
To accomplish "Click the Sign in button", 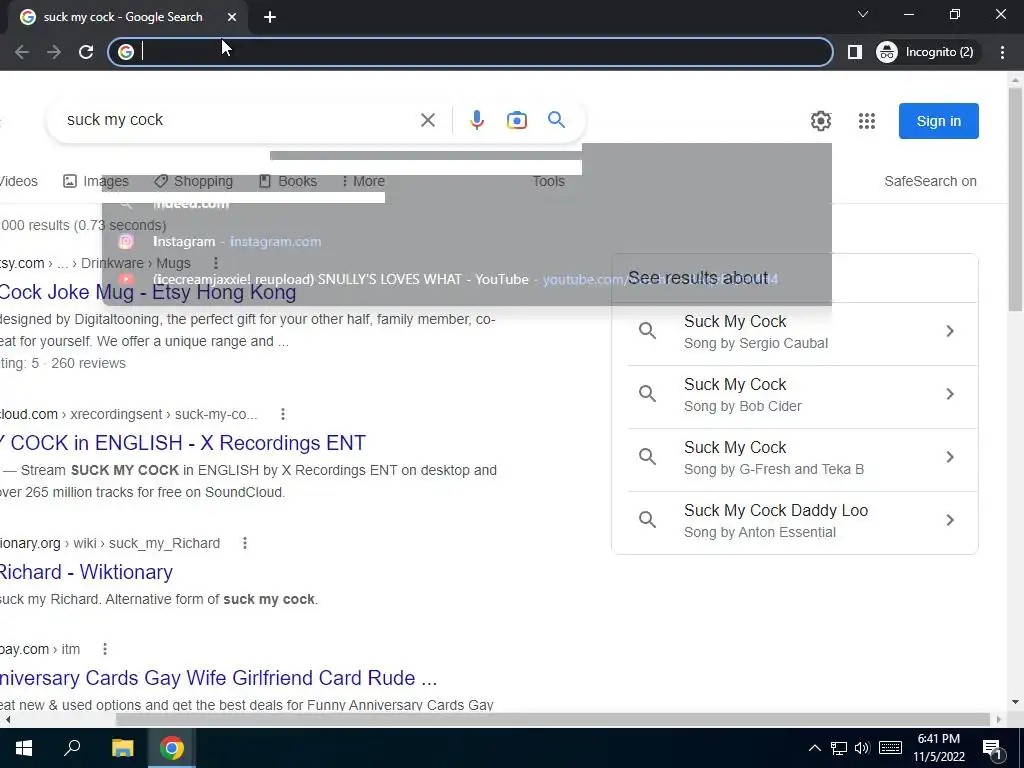I will (x=938, y=121).
